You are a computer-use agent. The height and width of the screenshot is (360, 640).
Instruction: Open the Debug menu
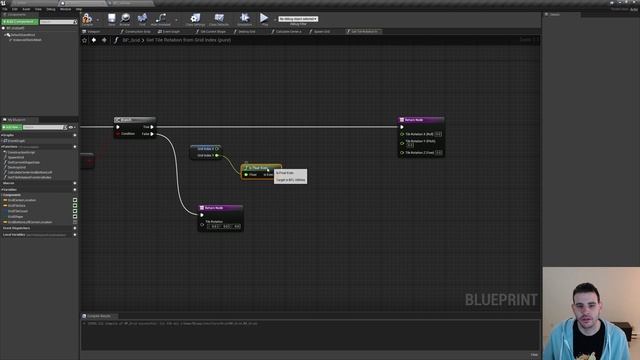(x=51, y=9)
